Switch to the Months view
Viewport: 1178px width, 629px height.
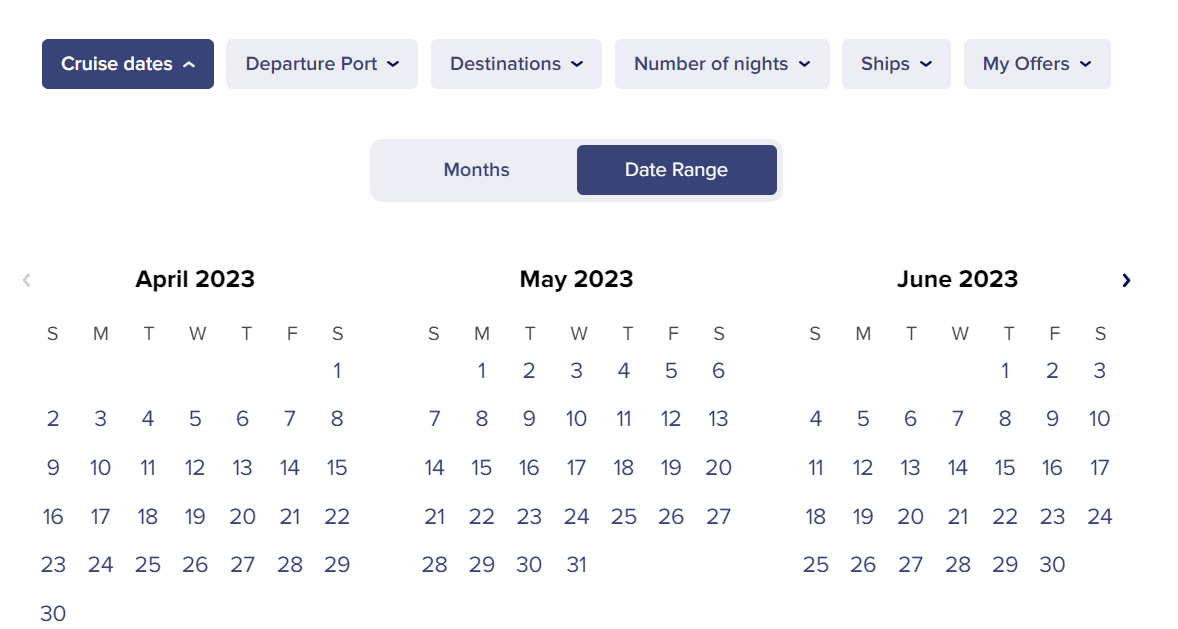pos(476,170)
